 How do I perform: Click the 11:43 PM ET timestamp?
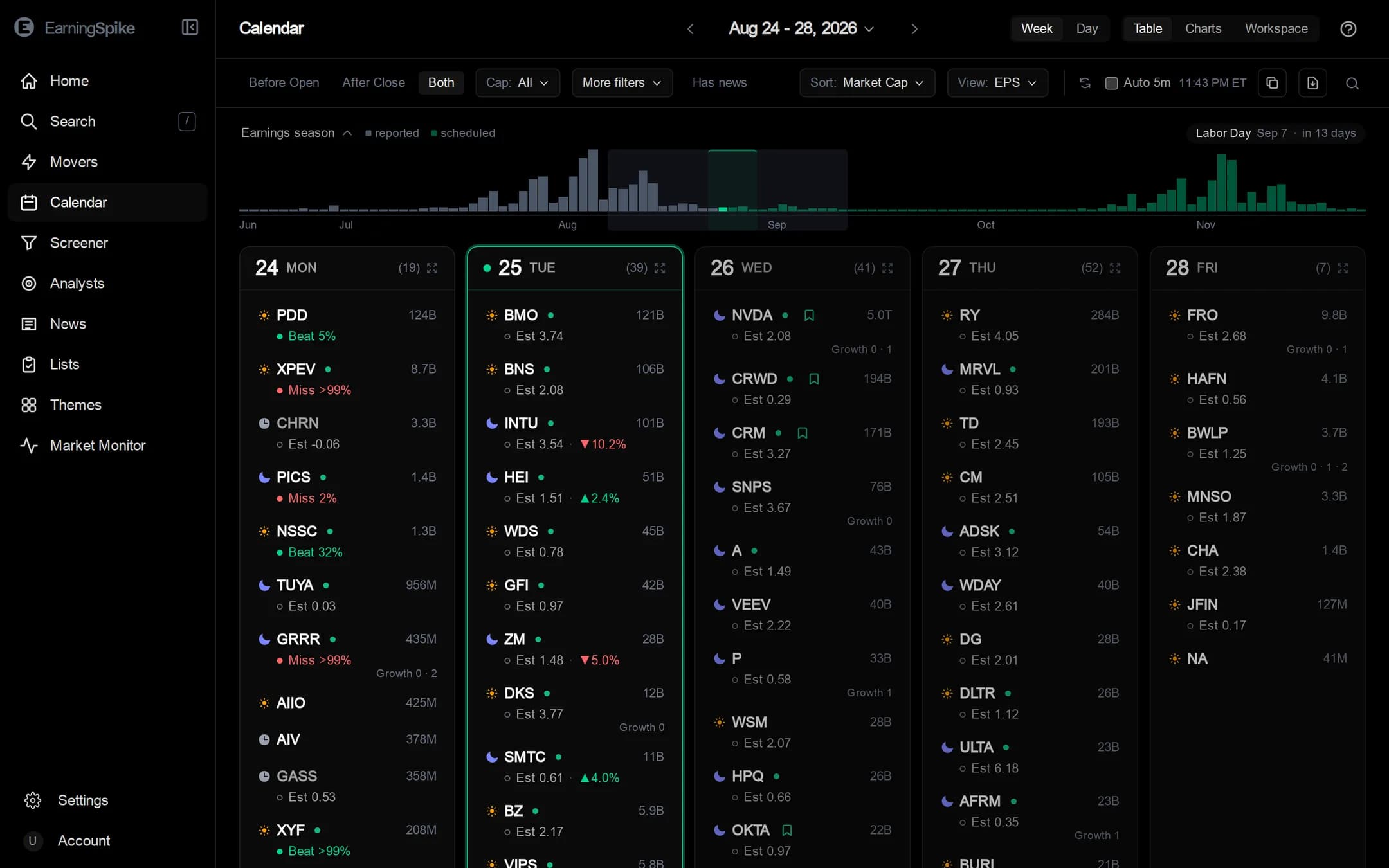(1213, 83)
